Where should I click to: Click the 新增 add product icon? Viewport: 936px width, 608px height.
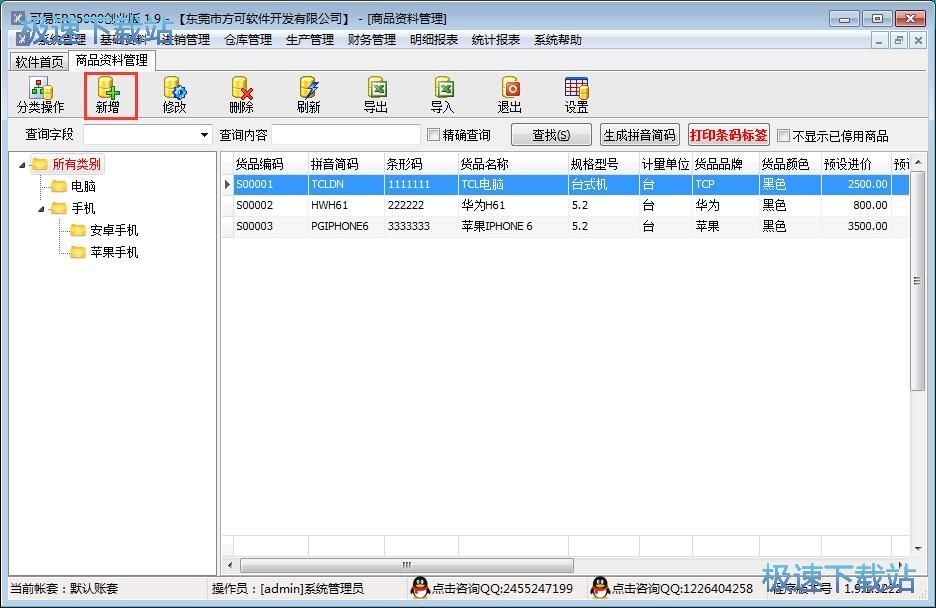[108, 95]
